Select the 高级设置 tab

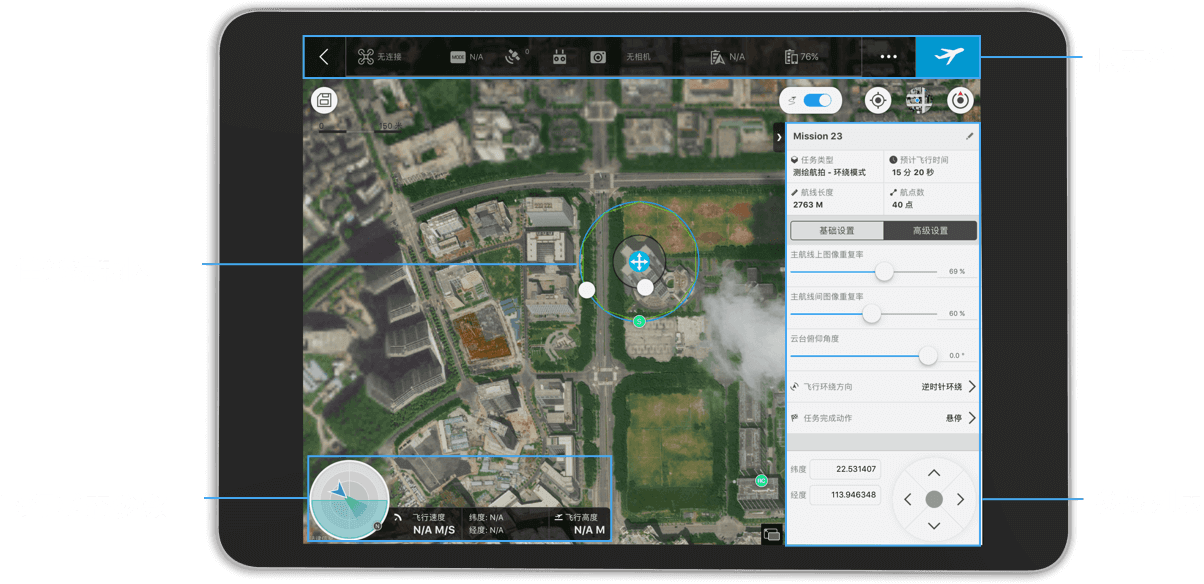[x=930, y=230]
